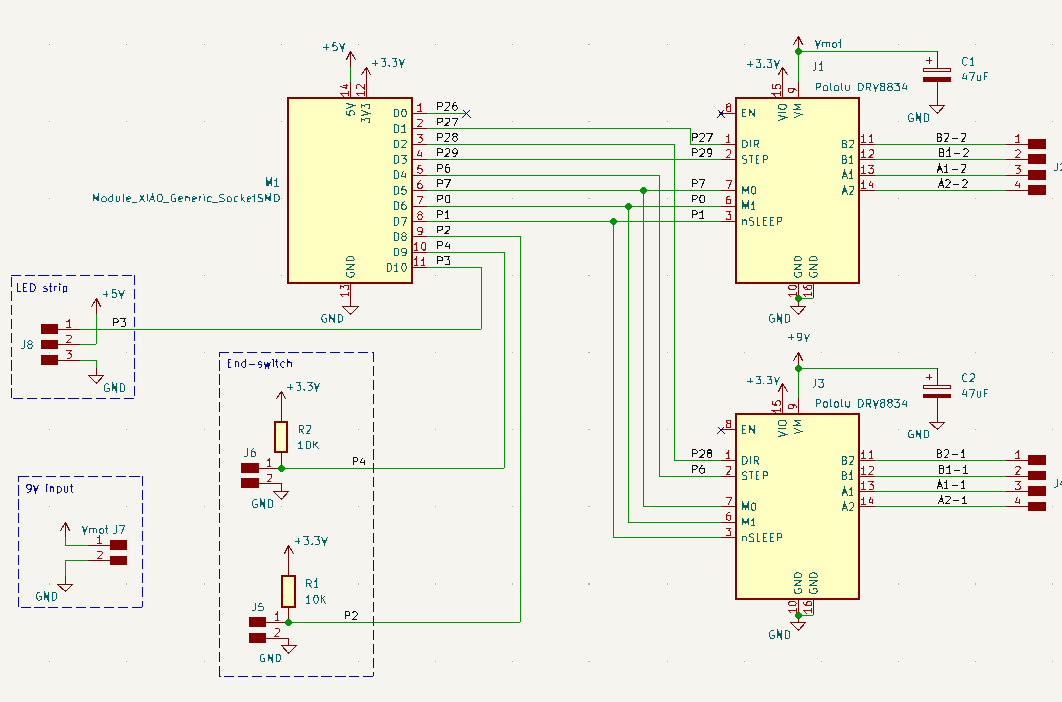The image size is (1062, 702).
Task: Click the J6 reference label
Action: [x=250, y=453]
